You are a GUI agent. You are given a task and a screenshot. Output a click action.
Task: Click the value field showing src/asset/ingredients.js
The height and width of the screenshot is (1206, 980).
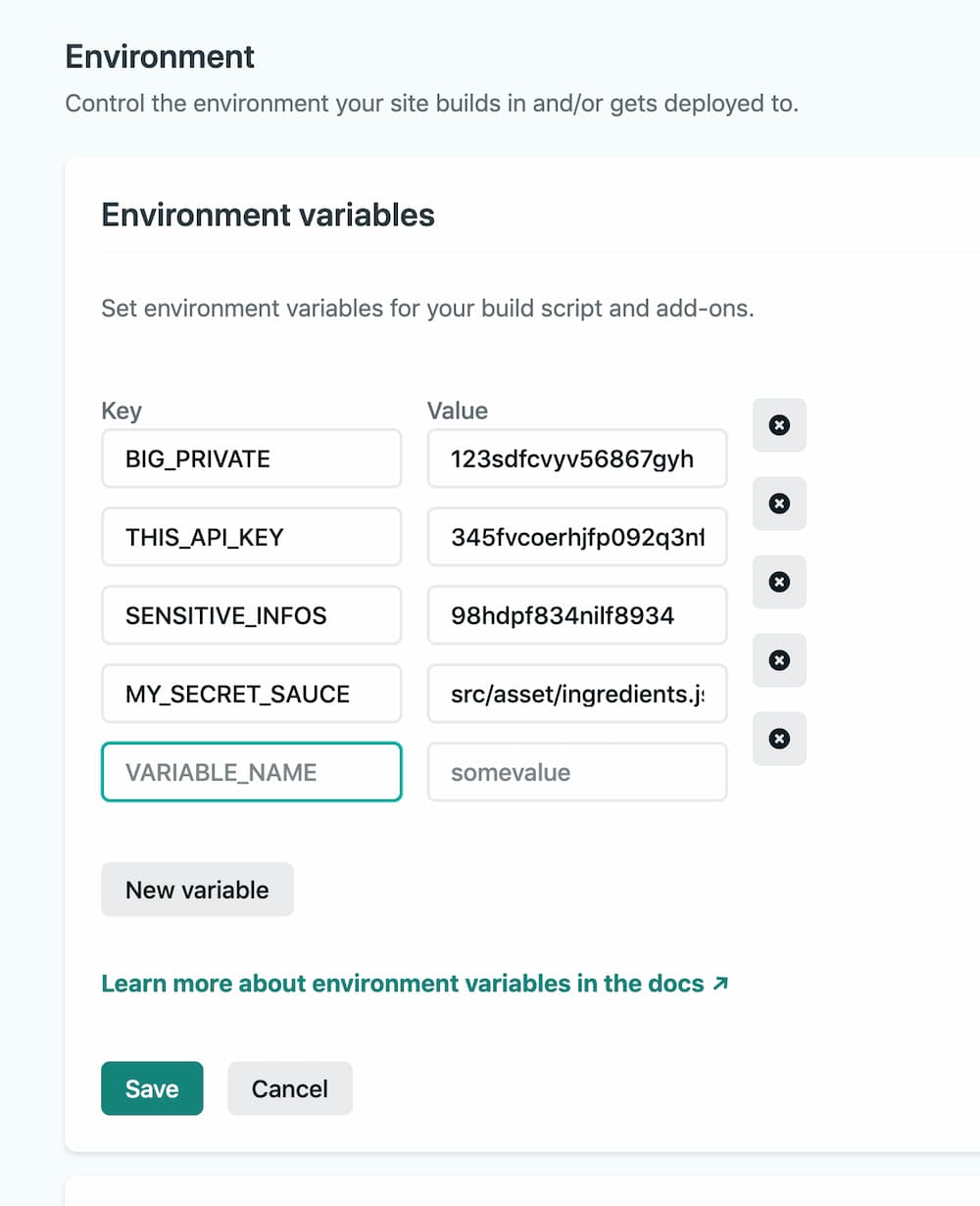coord(576,693)
